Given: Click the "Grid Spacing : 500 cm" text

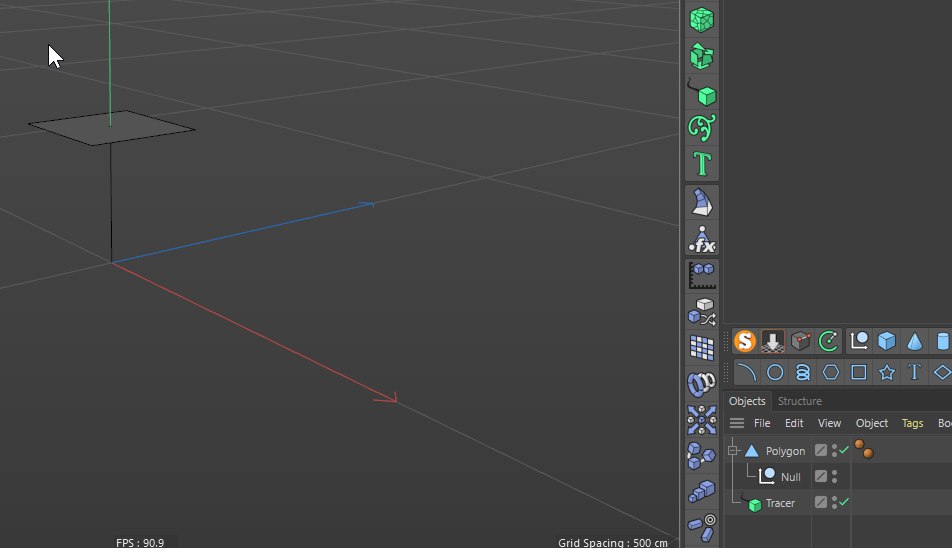Looking at the screenshot, I should click(613, 543).
